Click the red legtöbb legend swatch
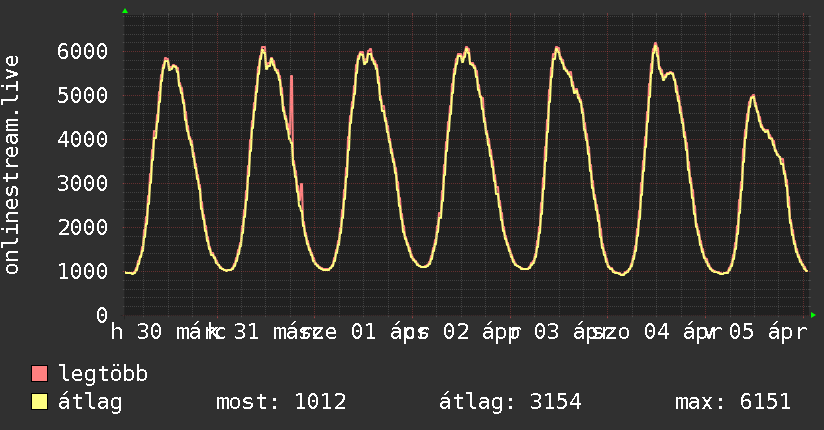 39,375
